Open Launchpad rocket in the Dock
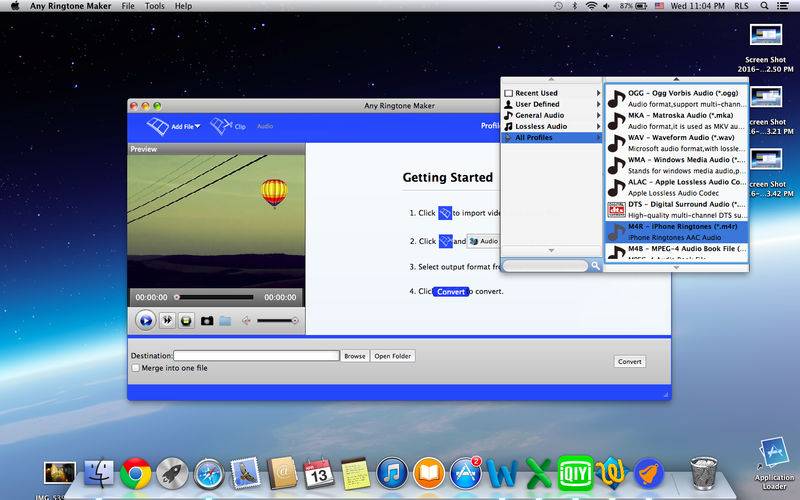Viewport: 800px width, 500px height. (172, 473)
